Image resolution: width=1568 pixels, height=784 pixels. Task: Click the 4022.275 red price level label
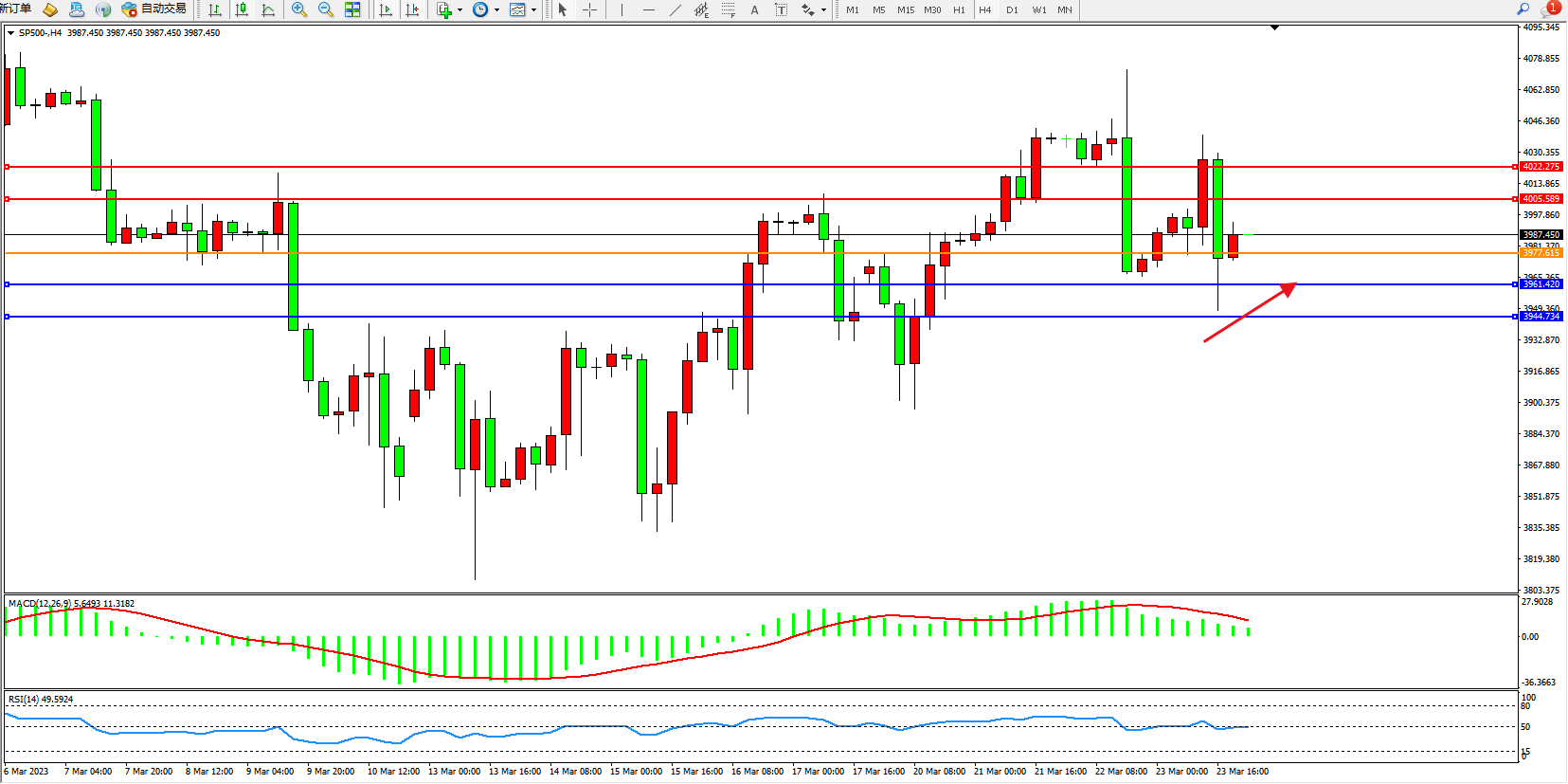(x=1541, y=167)
